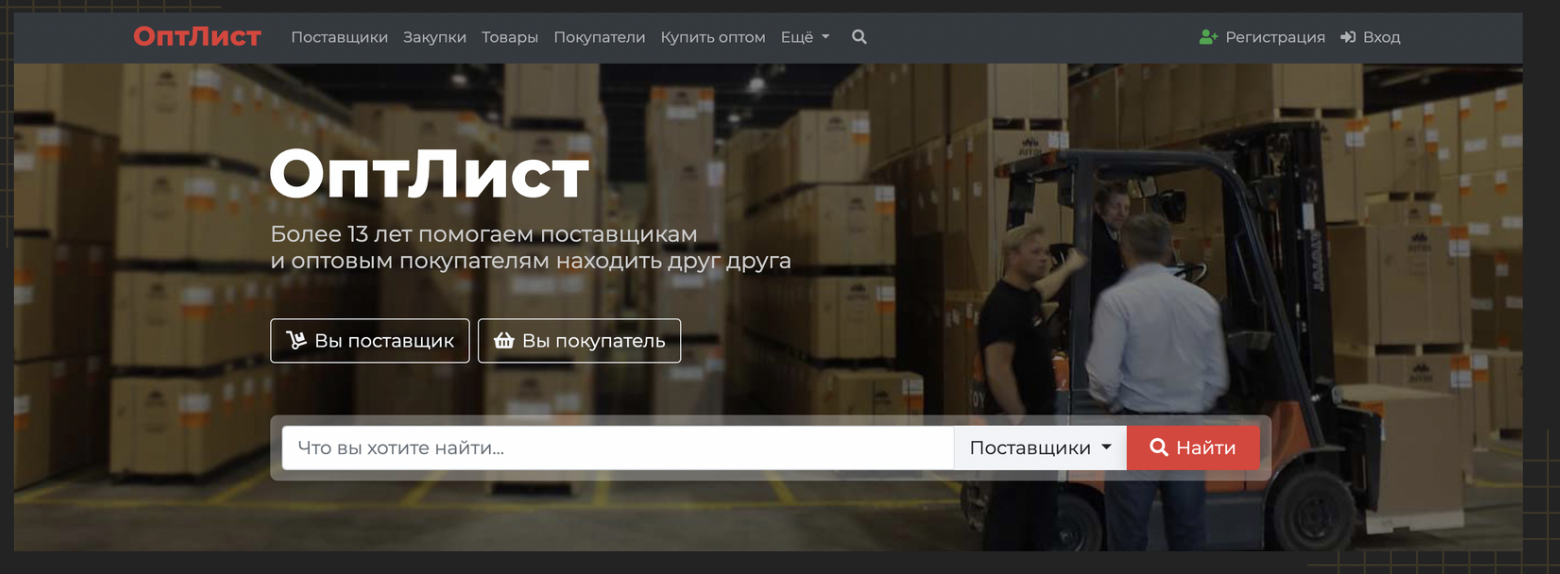Go to the Закупки section
Screen dimensions: 1560x574
(435, 37)
